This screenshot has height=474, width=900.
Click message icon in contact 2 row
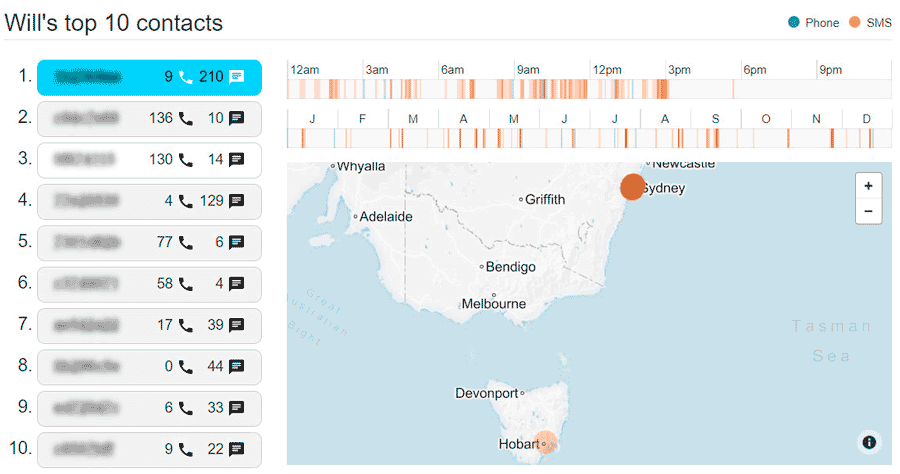coord(236,119)
